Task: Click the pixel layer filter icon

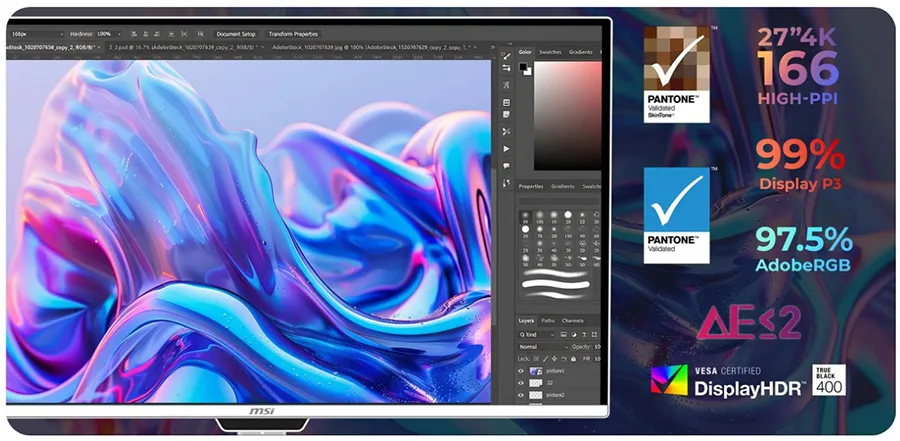Action: click(564, 335)
